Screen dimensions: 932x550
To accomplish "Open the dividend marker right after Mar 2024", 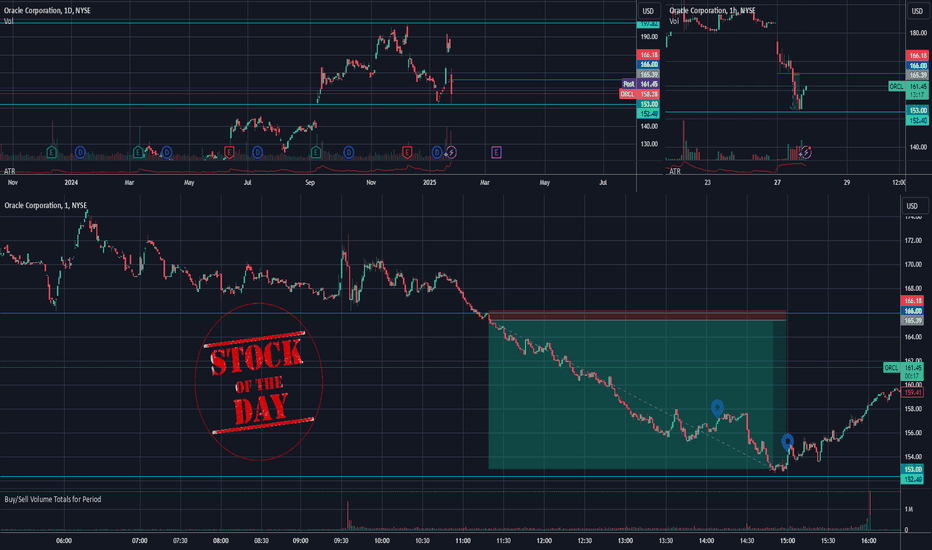I will [x=167, y=152].
